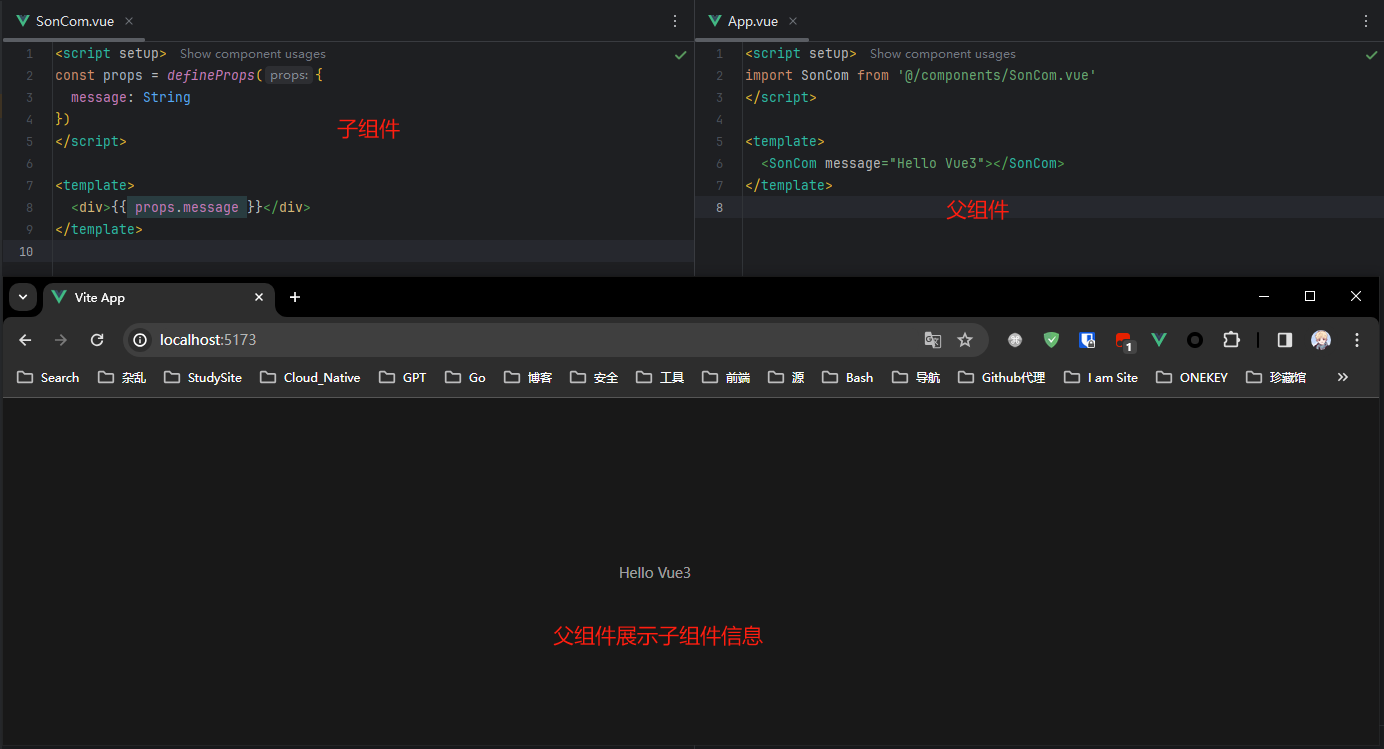The image size is (1384, 749).
Task: Click line number 8 in App.vue gutter
Action: tap(720, 207)
